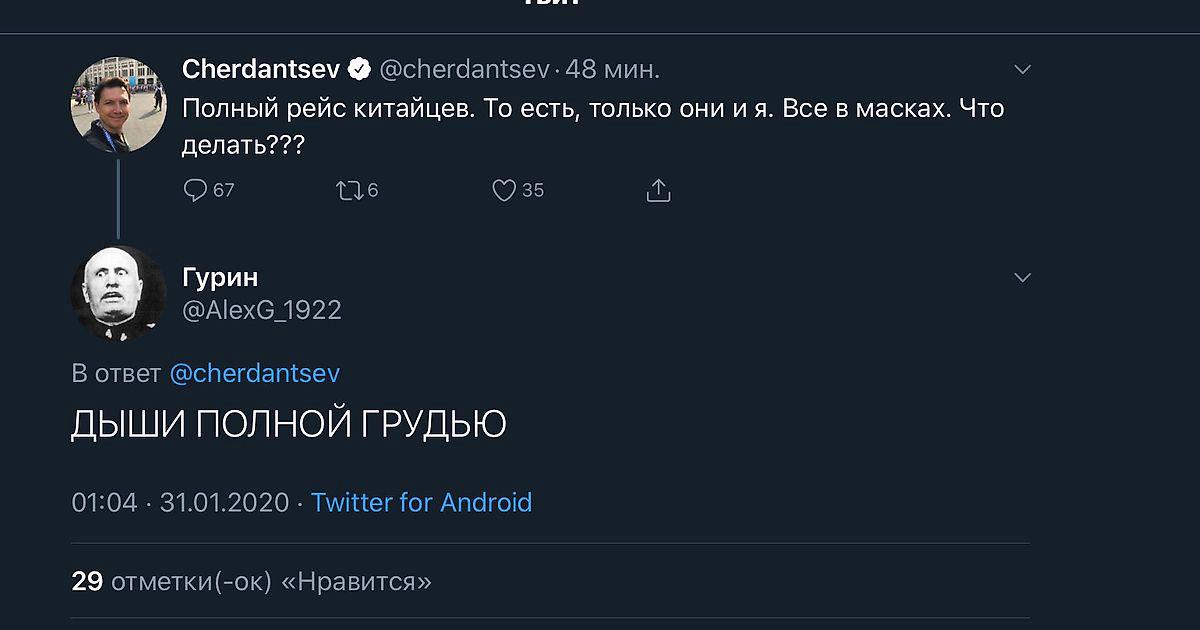Click the 01:04 · 31.01.2020 timestamp
The width and height of the screenshot is (1200, 630).
pyautogui.click(x=180, y=502)
